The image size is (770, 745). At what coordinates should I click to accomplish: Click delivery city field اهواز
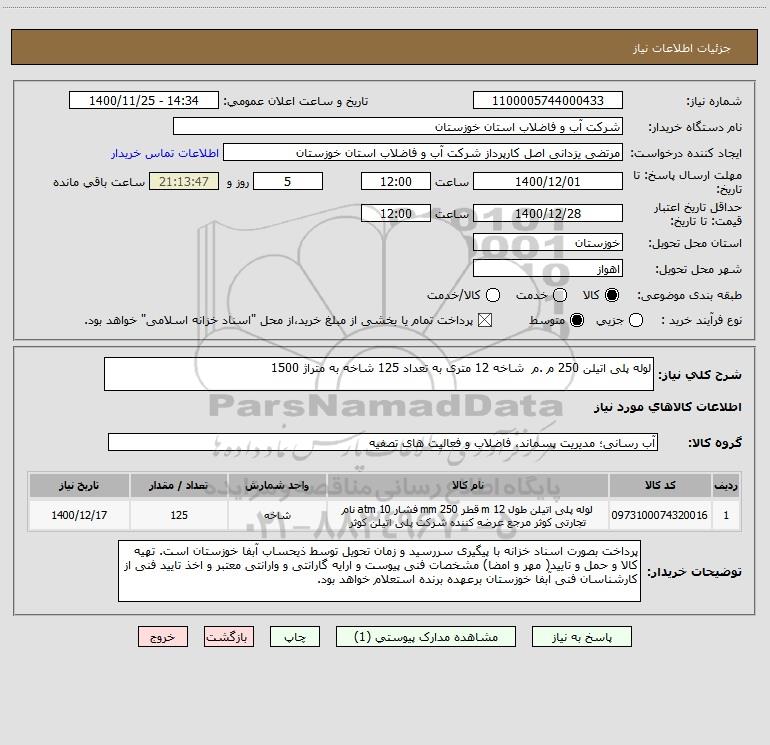tap(548, 269)
